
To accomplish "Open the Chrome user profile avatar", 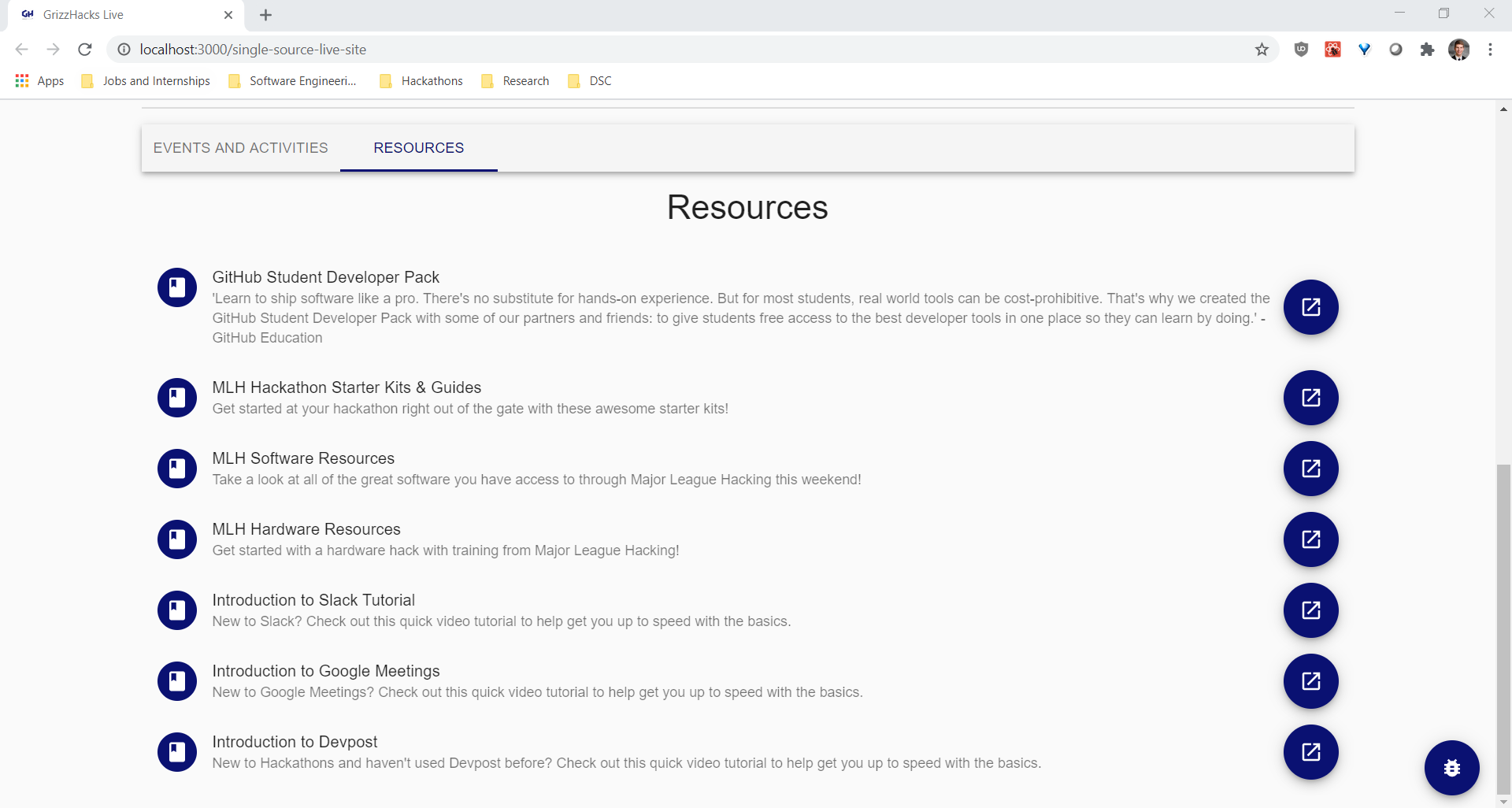I will tap(1458, 50).
